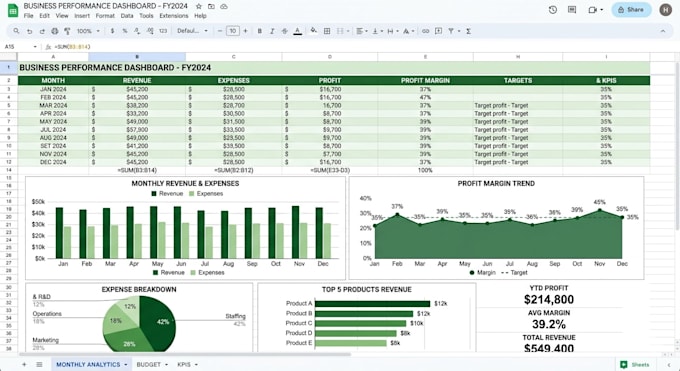Insert a link
Screen dimensions: 680x371
425,31
